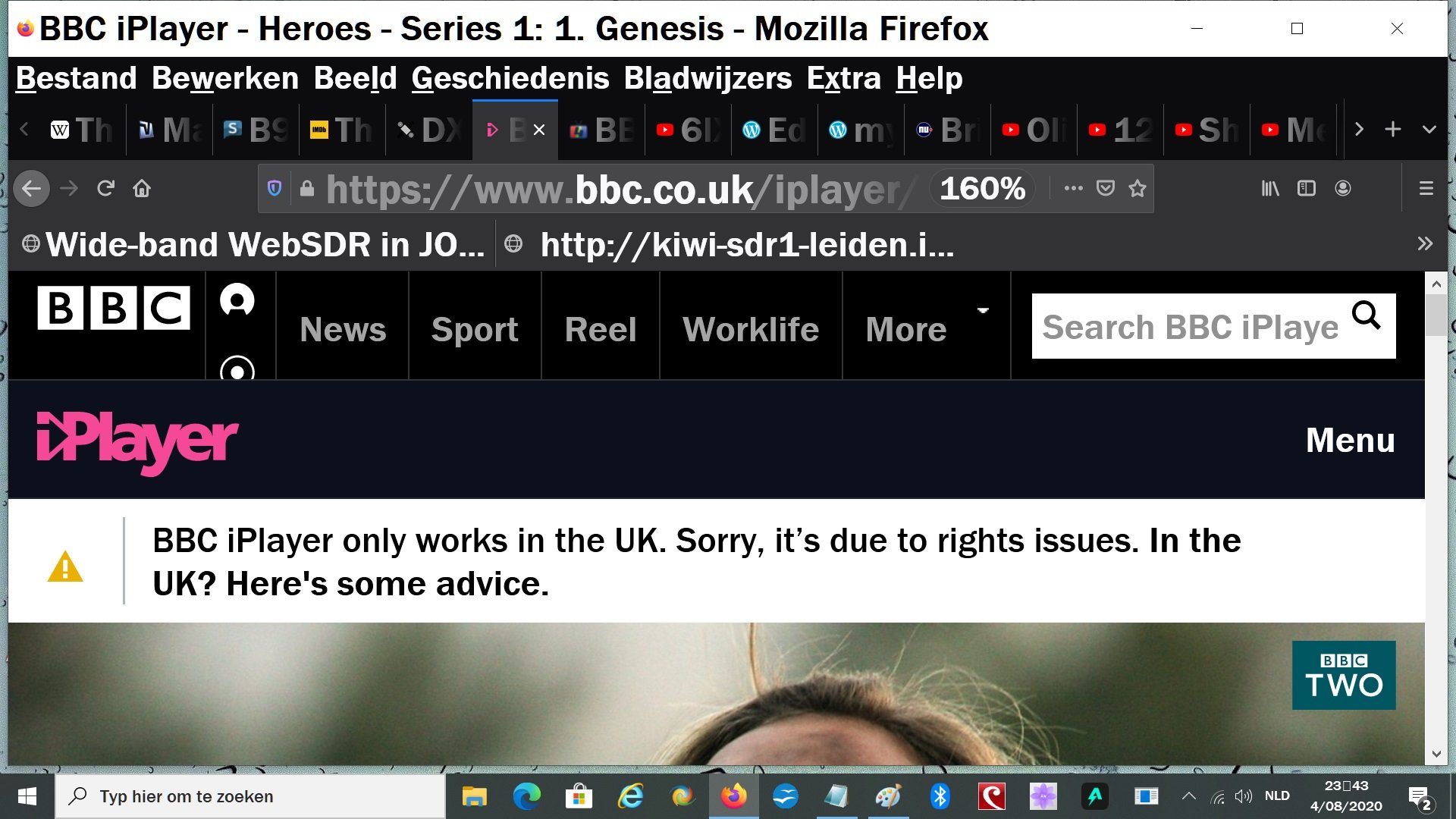Open File Explorer from taskbar
Image resolution: width=1456 pixels, height=819 pixels.
(x=475, y=796)
